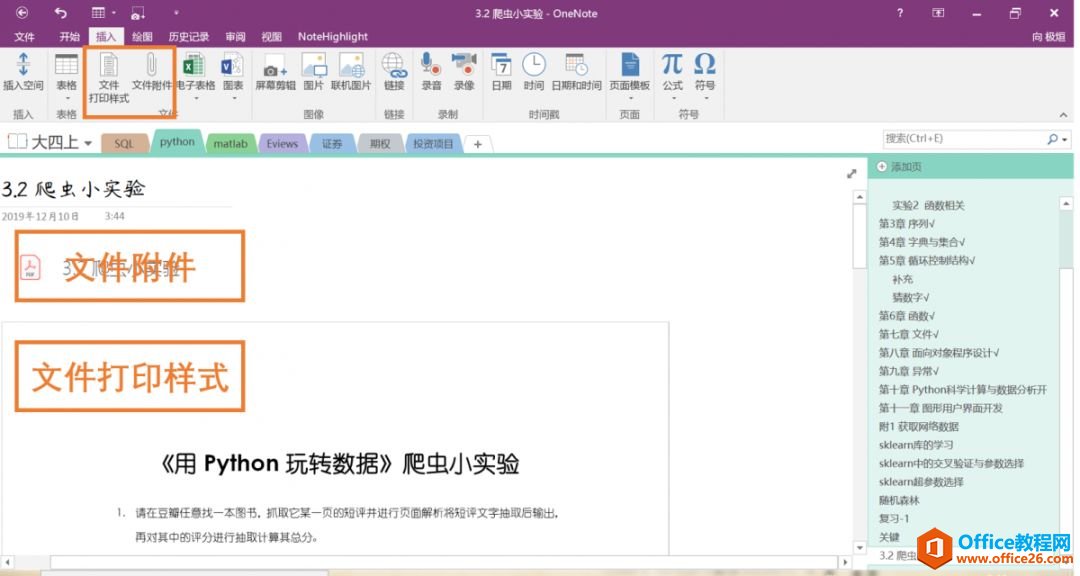Insert 符号 omega symbol
The image size is (1080, 576).
[x=705, y=72]
